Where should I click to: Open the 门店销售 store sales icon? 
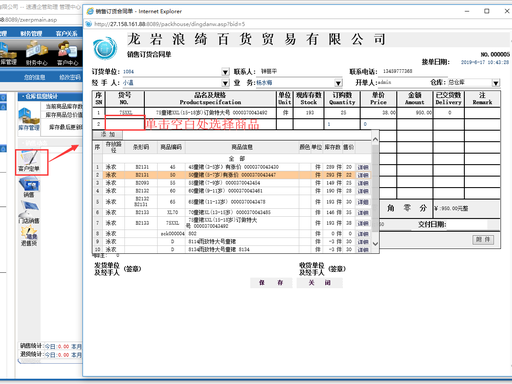click(x=29, y=212)
